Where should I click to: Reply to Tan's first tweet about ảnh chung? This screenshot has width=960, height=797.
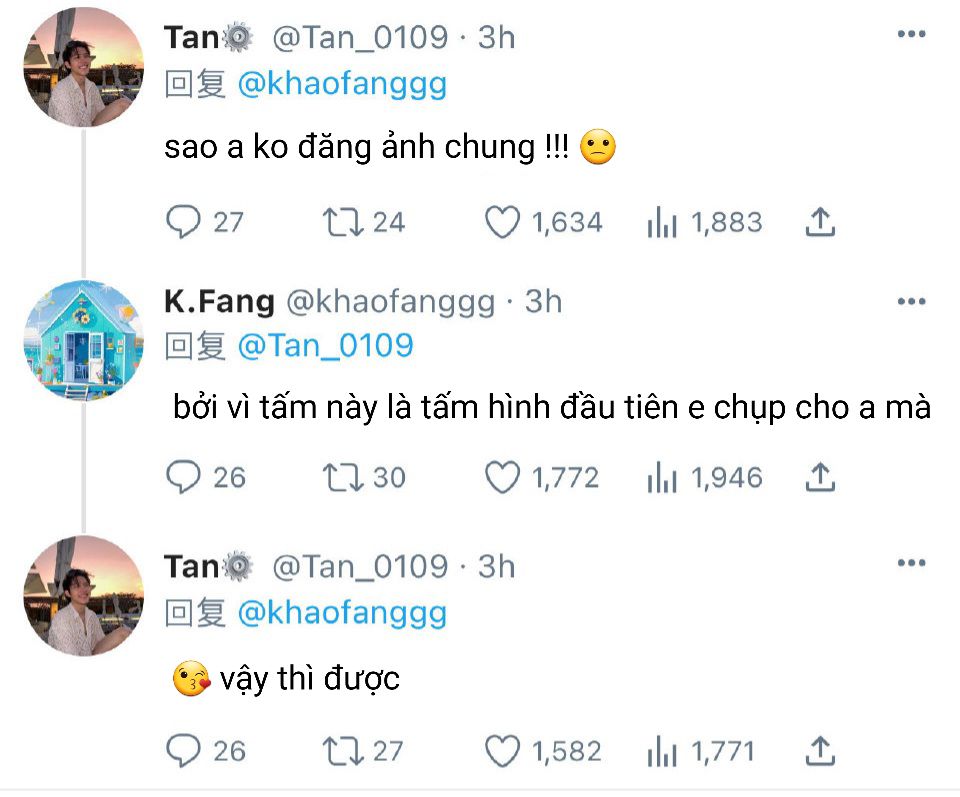tap(183, 222)
